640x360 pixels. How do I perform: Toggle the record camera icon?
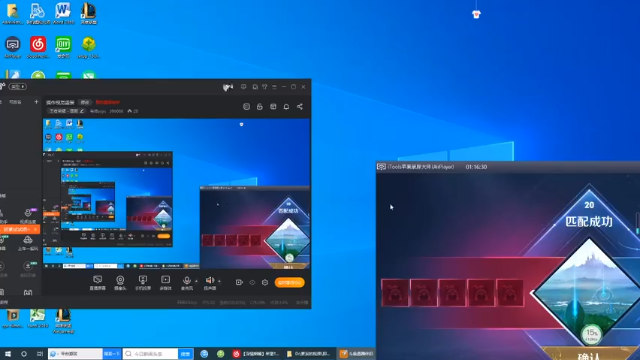[x=239, y=282]
